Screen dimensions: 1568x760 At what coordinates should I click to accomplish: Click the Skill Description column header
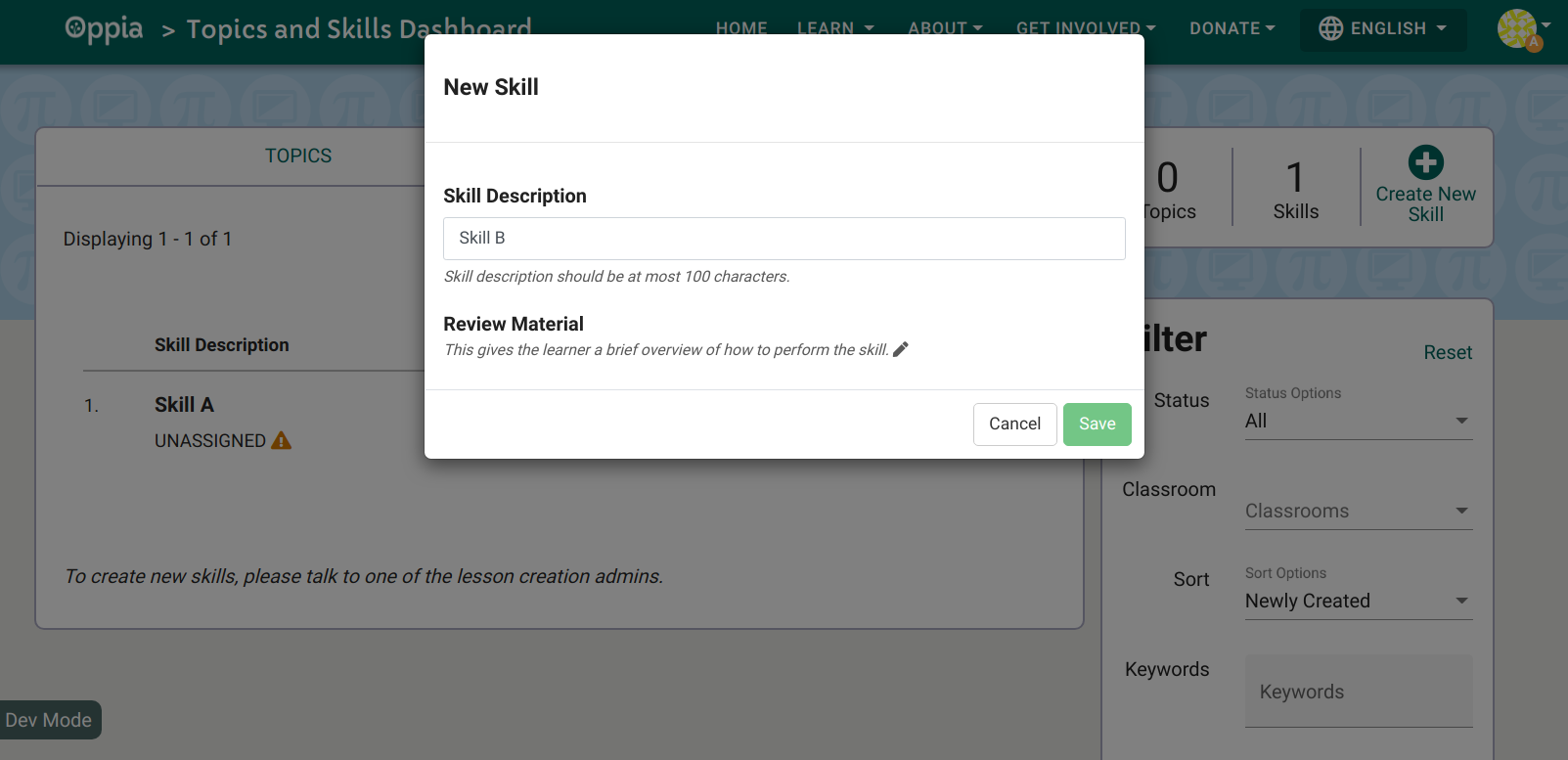[x=222, y=344]
